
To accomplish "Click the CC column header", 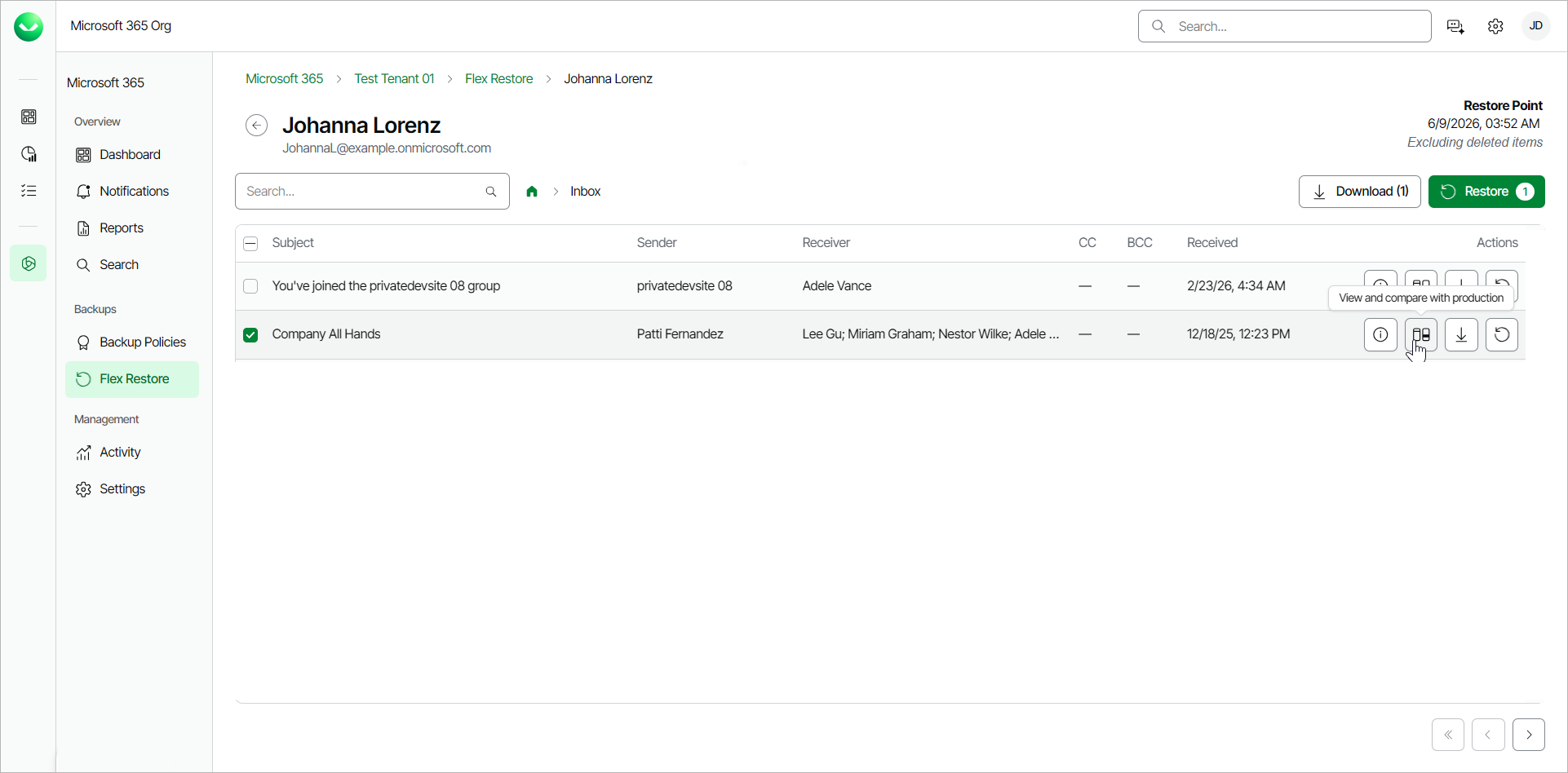I will (1087, 243).
